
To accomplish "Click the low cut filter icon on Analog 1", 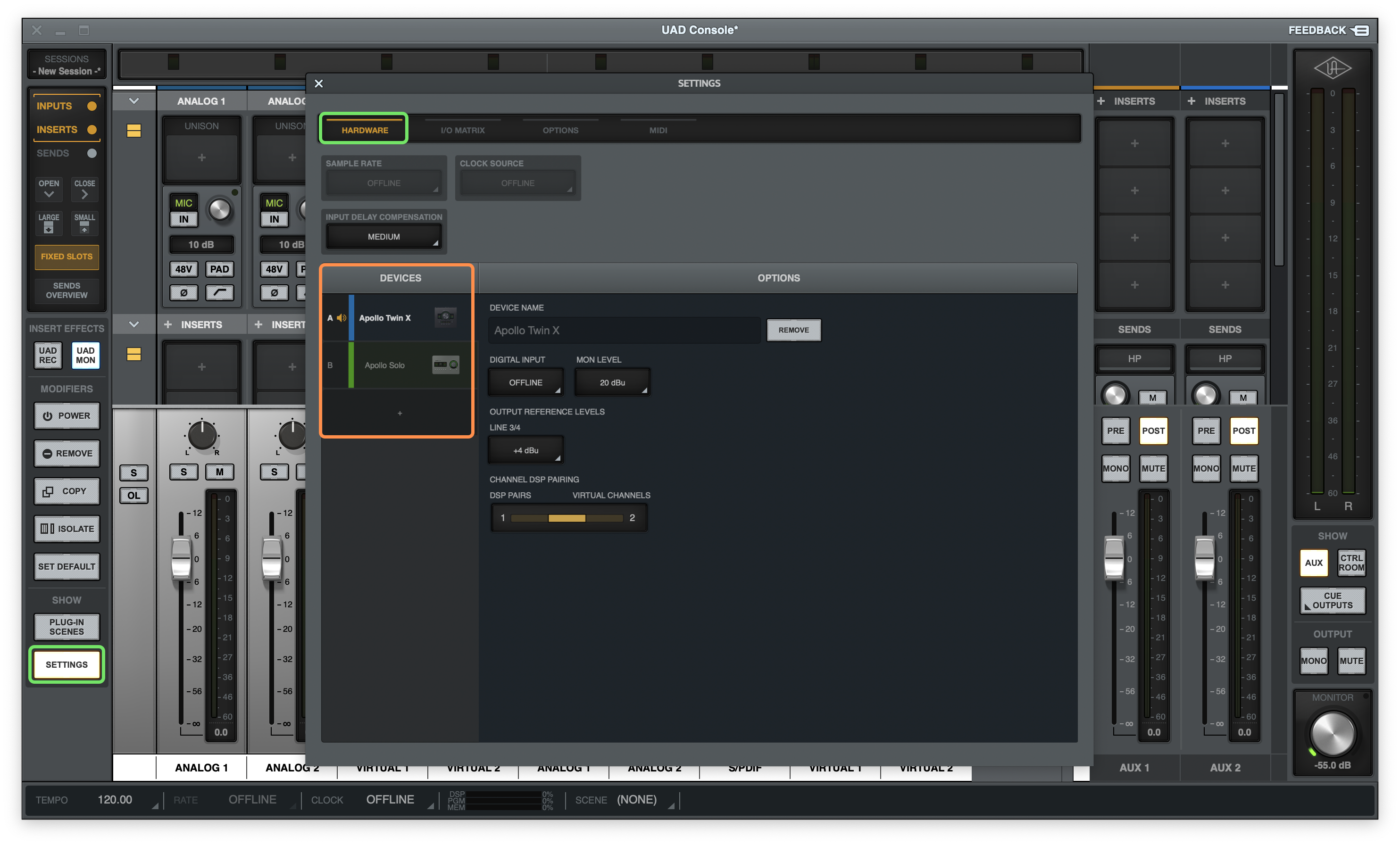I will (x=219, y=293).
